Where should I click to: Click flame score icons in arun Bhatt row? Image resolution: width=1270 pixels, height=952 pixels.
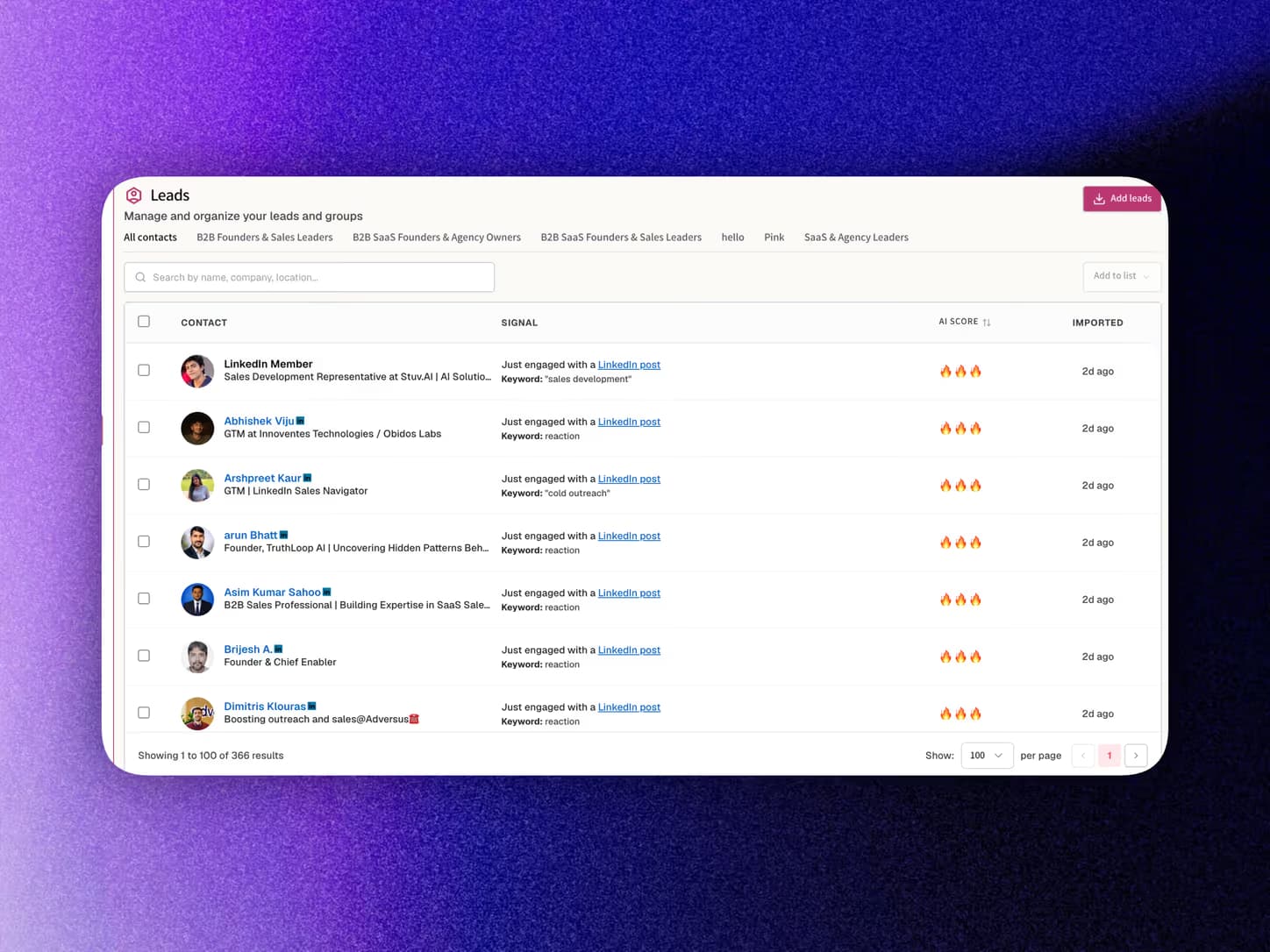click(960, 542)
